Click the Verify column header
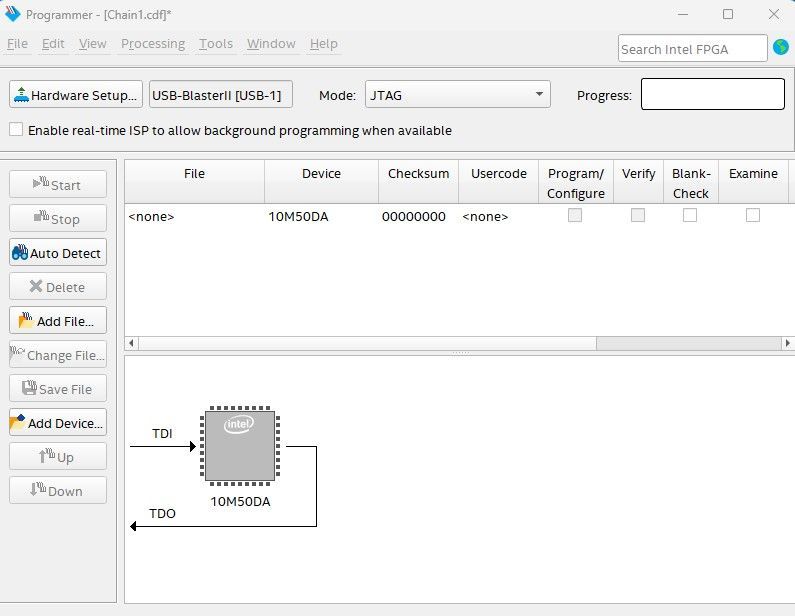The image size is (795, 616). [x=638, y=182]
